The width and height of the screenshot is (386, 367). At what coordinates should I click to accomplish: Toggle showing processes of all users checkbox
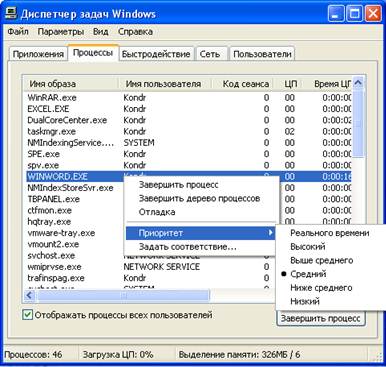coord(27,315)
